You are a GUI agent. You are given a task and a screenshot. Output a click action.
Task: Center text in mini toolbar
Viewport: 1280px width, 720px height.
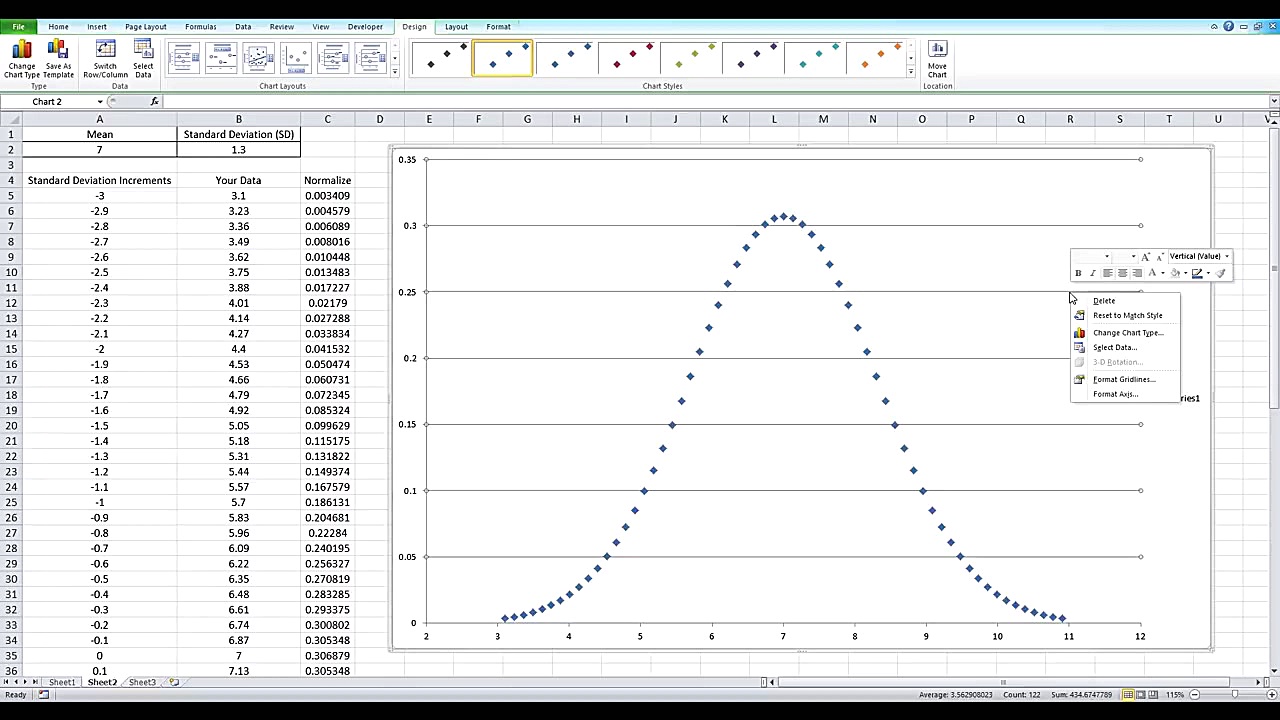coord(1122,273)
